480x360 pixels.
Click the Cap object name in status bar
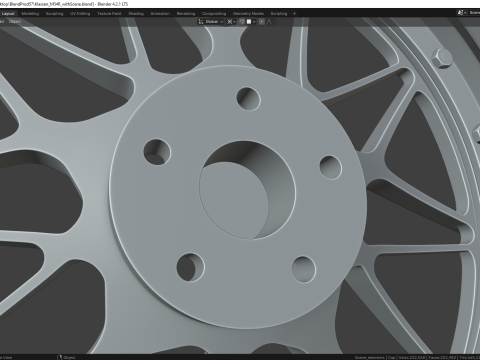(x=391, y=357)
